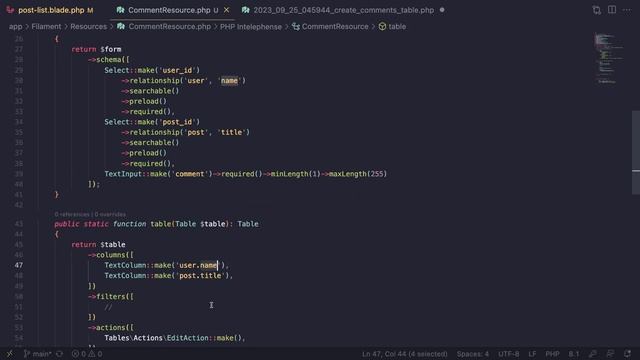Split the editor to the right
640x360 pixels.
(x=612, y=10)
